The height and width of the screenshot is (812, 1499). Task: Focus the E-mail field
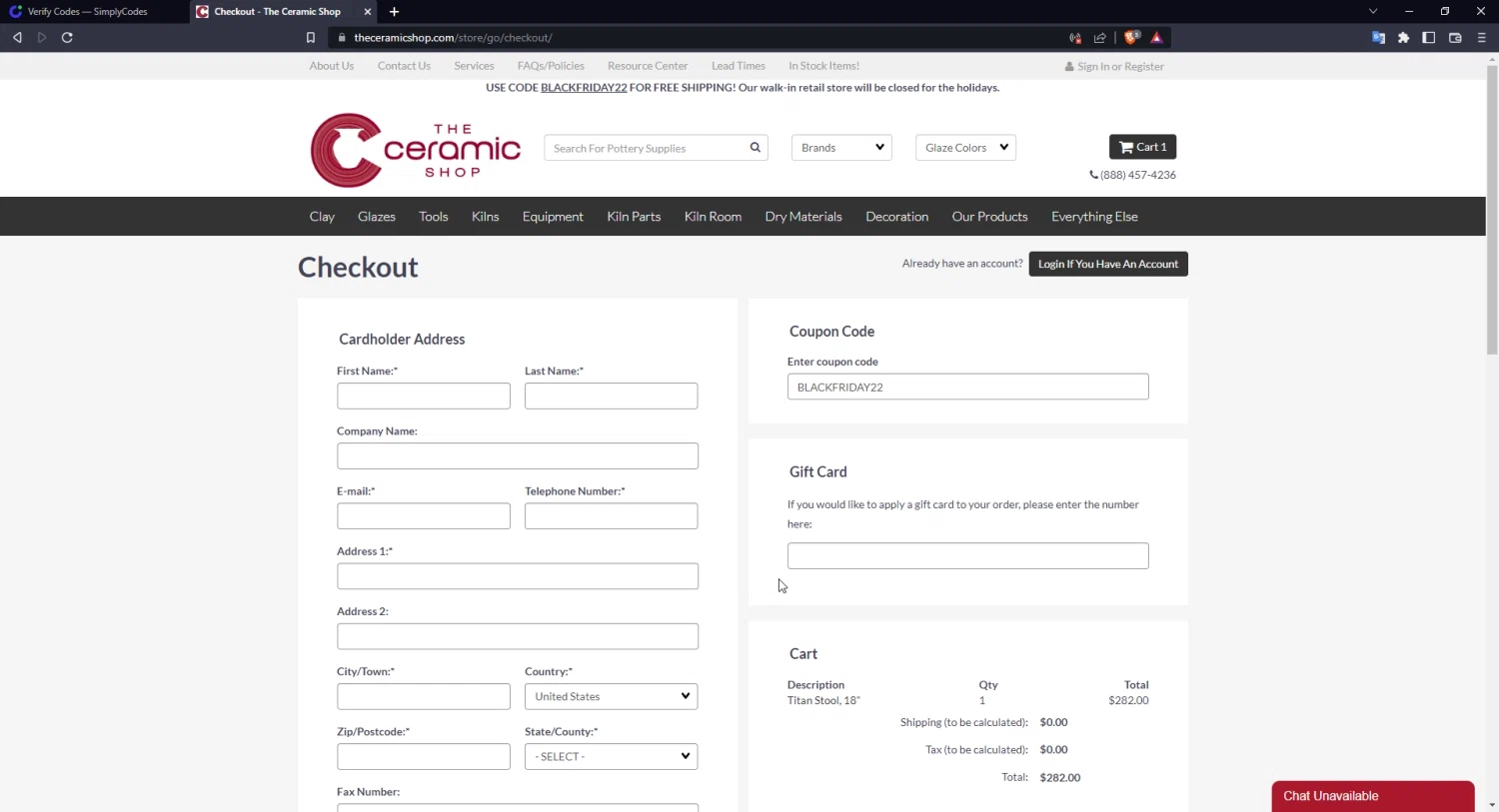[x=424, y=515]
